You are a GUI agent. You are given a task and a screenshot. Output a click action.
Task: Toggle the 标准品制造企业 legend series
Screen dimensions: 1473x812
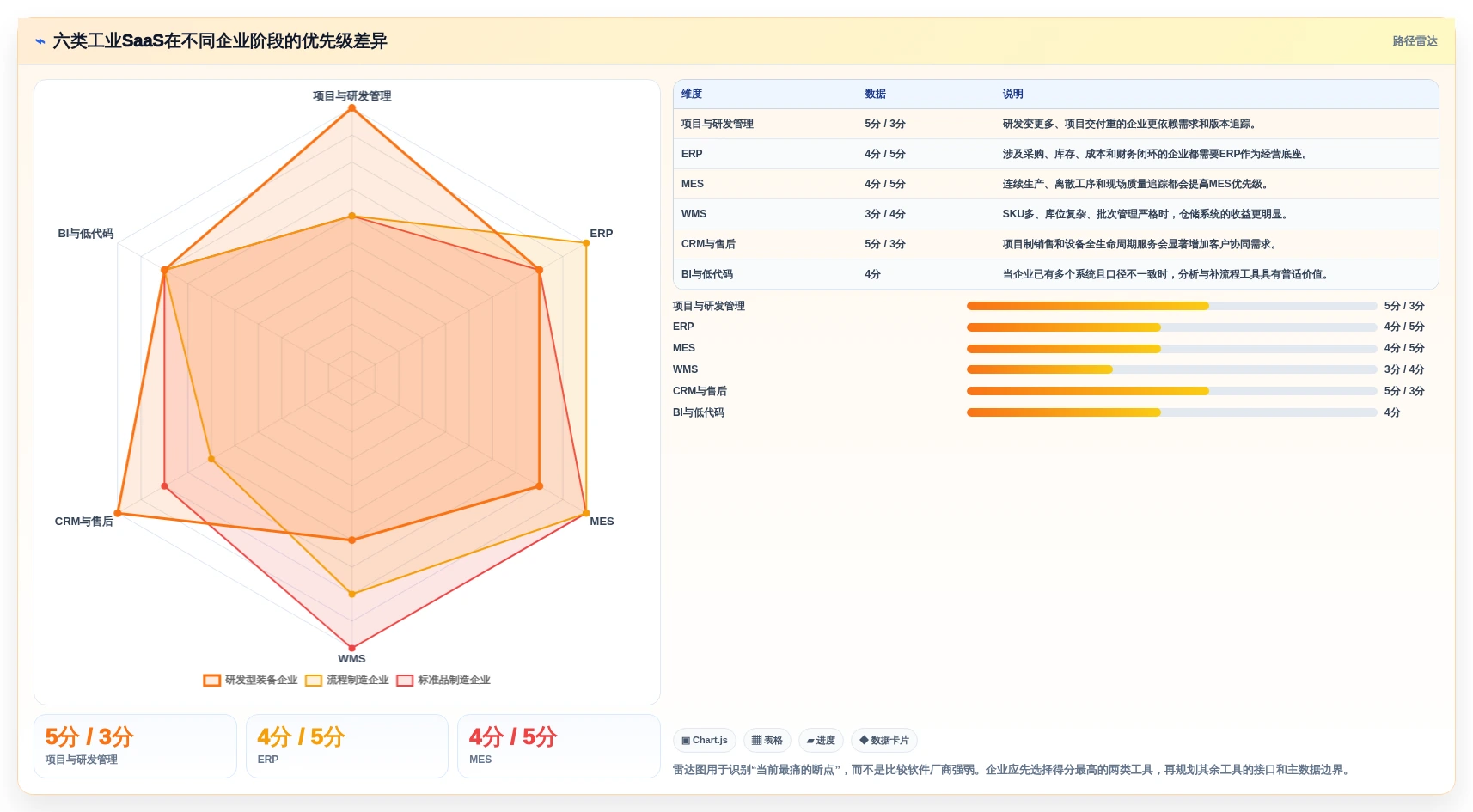[x=443, y=680]
